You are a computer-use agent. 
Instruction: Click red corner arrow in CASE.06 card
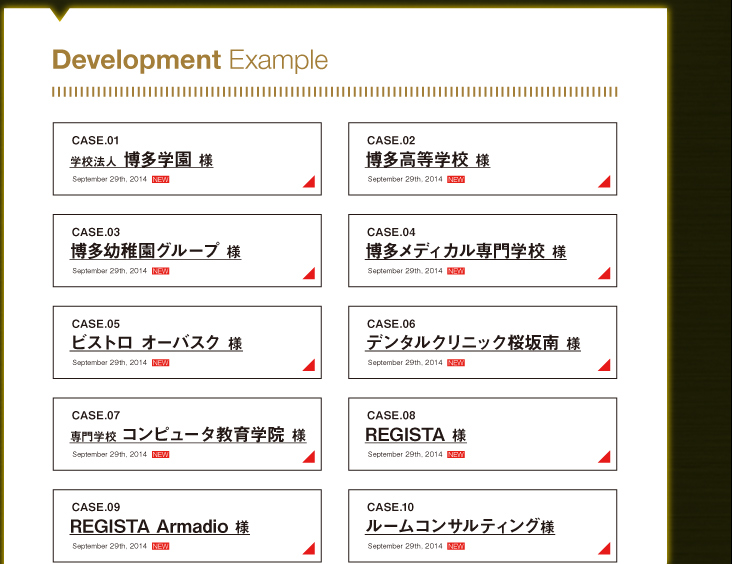coord(604,365)
